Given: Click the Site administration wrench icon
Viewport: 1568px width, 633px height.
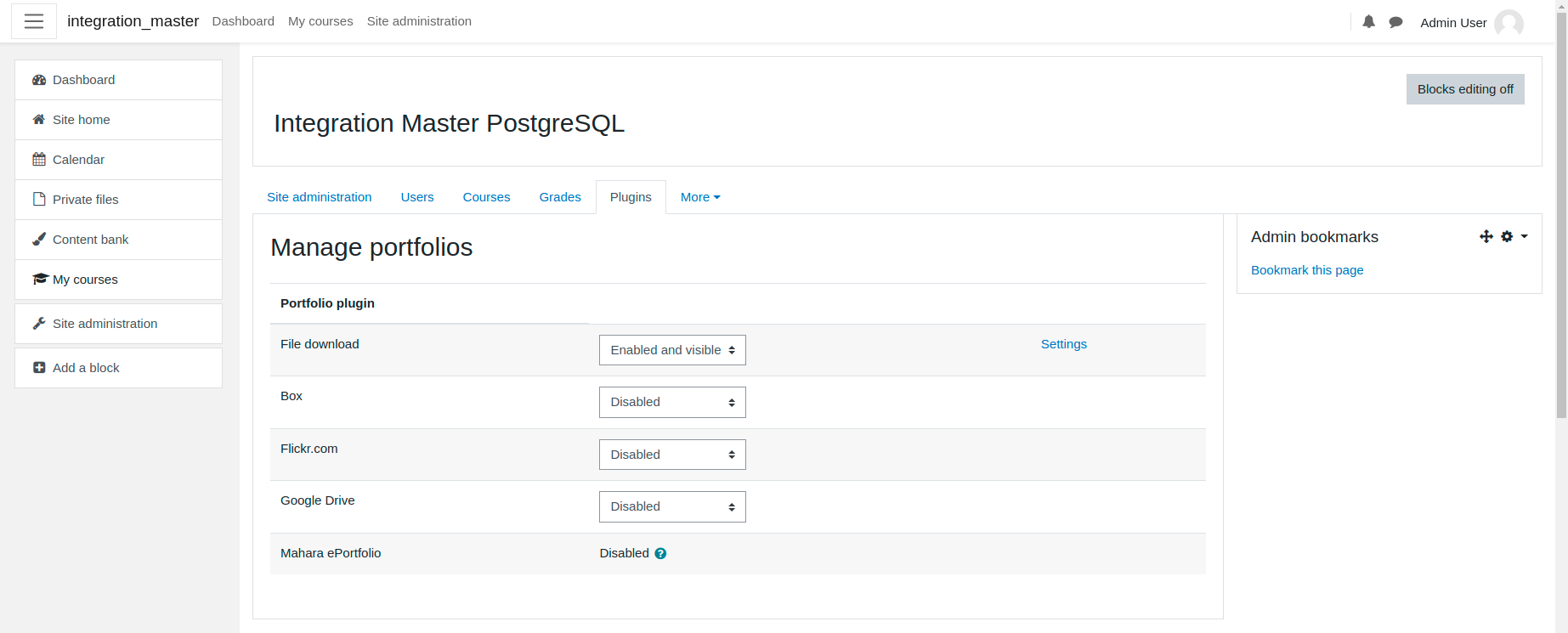Looking at the screenshot, I should pyautogui.click(x=39, y=324).
